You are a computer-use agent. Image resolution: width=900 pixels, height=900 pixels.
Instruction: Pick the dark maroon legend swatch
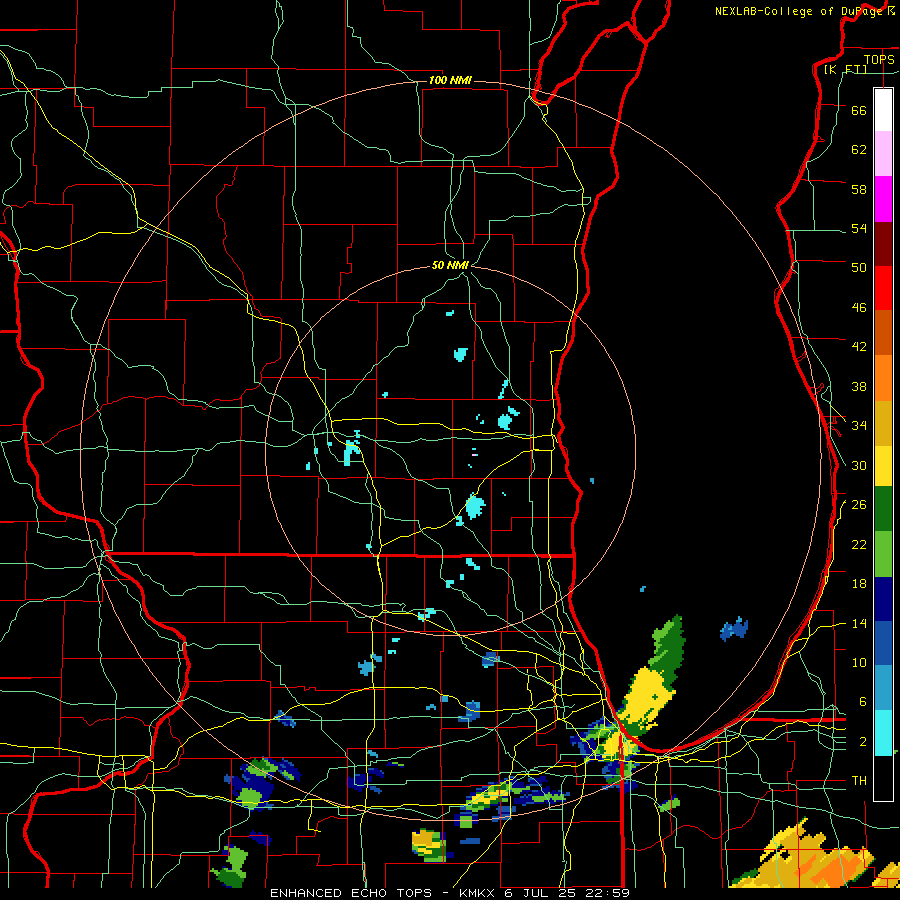pos(883,244)
